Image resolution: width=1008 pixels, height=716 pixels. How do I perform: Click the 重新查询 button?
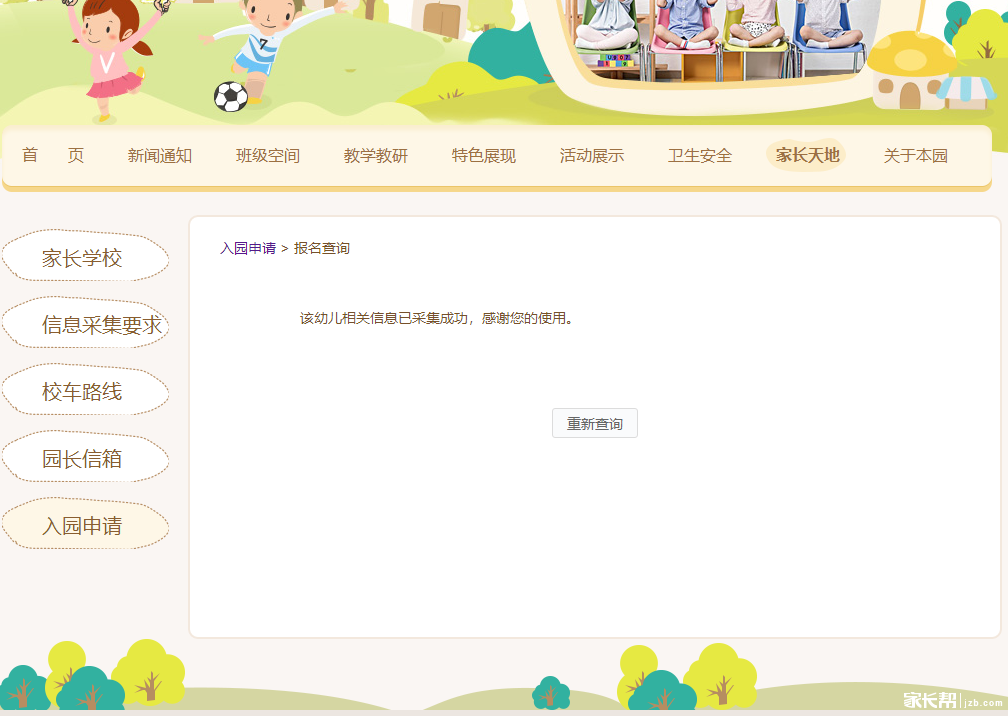595,423
